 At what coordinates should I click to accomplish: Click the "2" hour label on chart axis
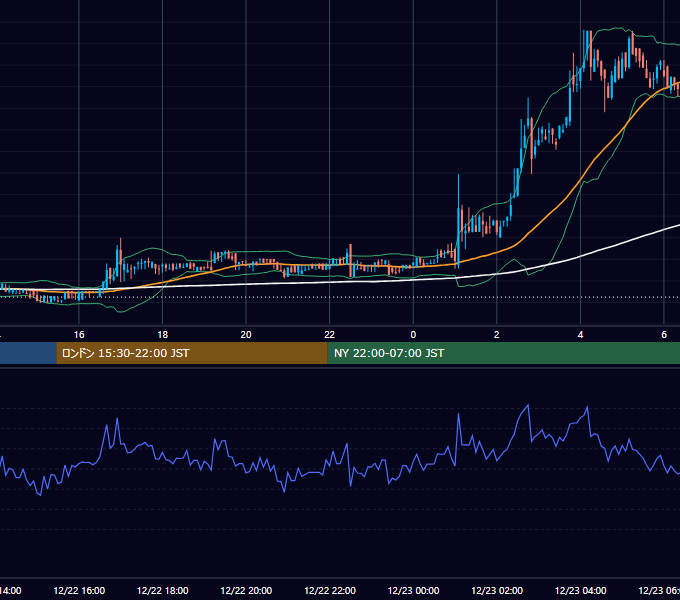point(497,335)
